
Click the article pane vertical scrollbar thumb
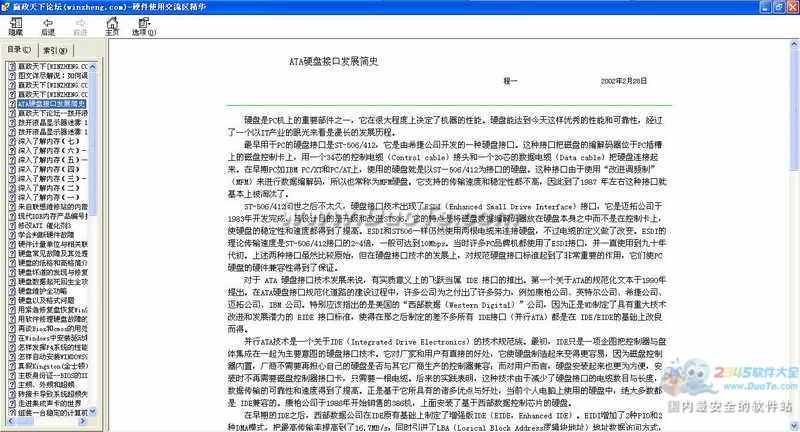tap(794, 110)
